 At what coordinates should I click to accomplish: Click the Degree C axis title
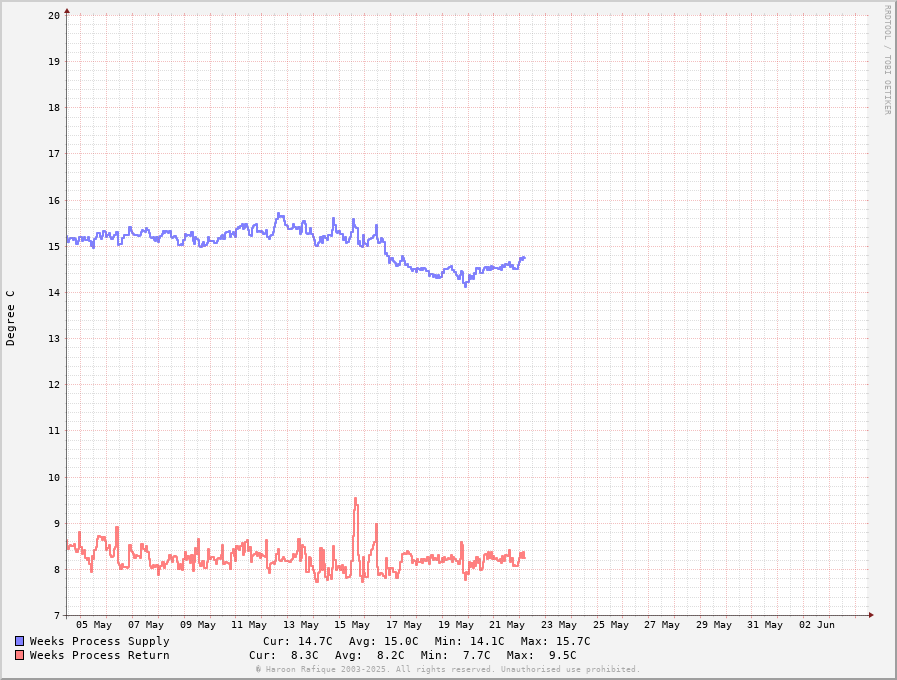coord(11,317)
